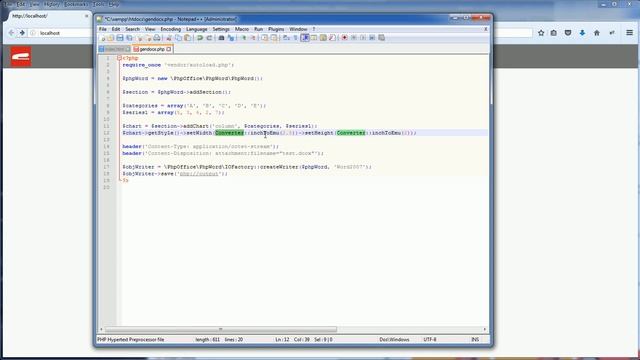This screenshot has width=640, height=360.
Task: Click the Synchronize Horizontal Scrolling icon
Action: (274, 38)
